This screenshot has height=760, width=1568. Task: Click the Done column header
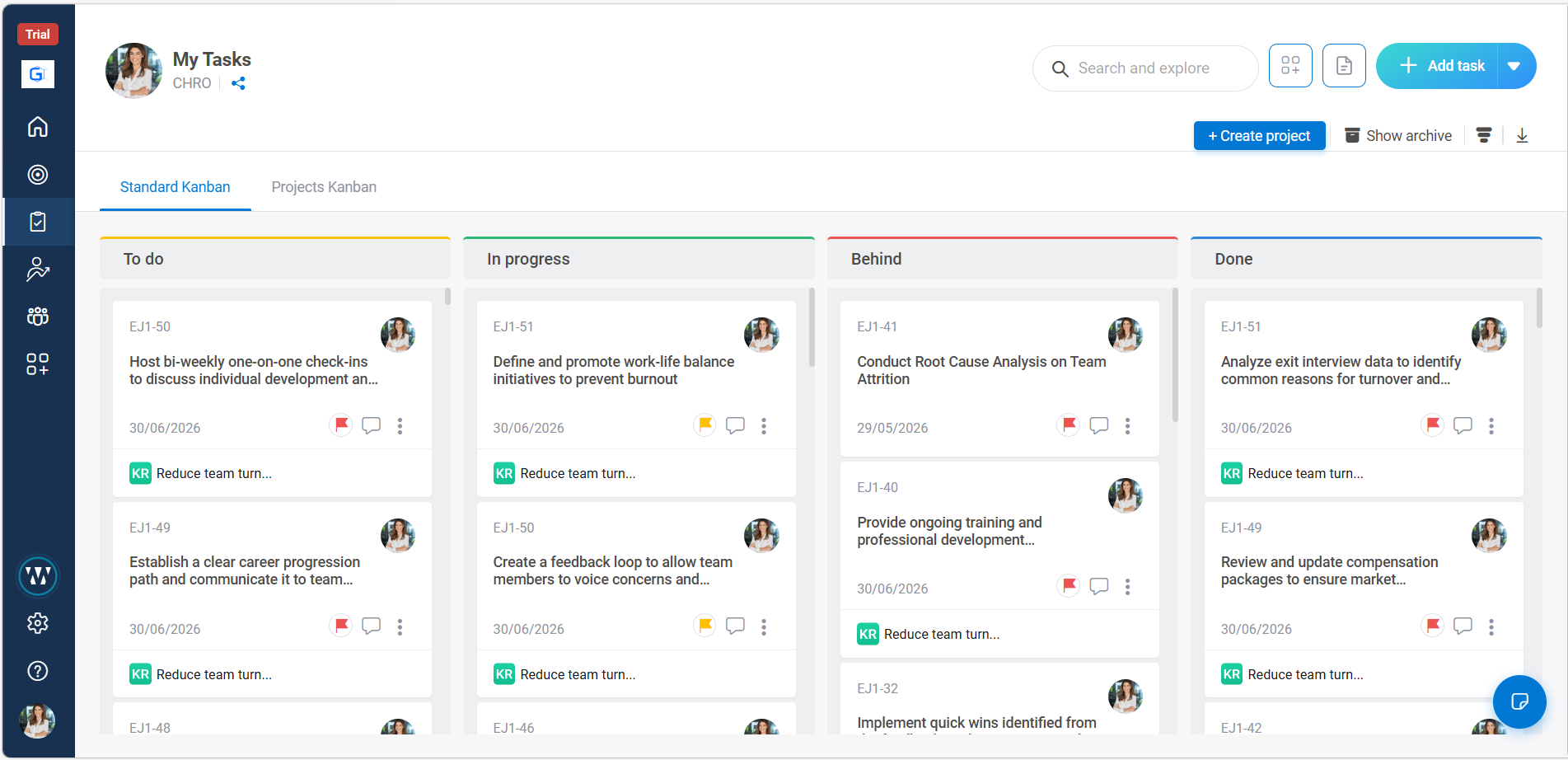click(x=1366, y=259)
